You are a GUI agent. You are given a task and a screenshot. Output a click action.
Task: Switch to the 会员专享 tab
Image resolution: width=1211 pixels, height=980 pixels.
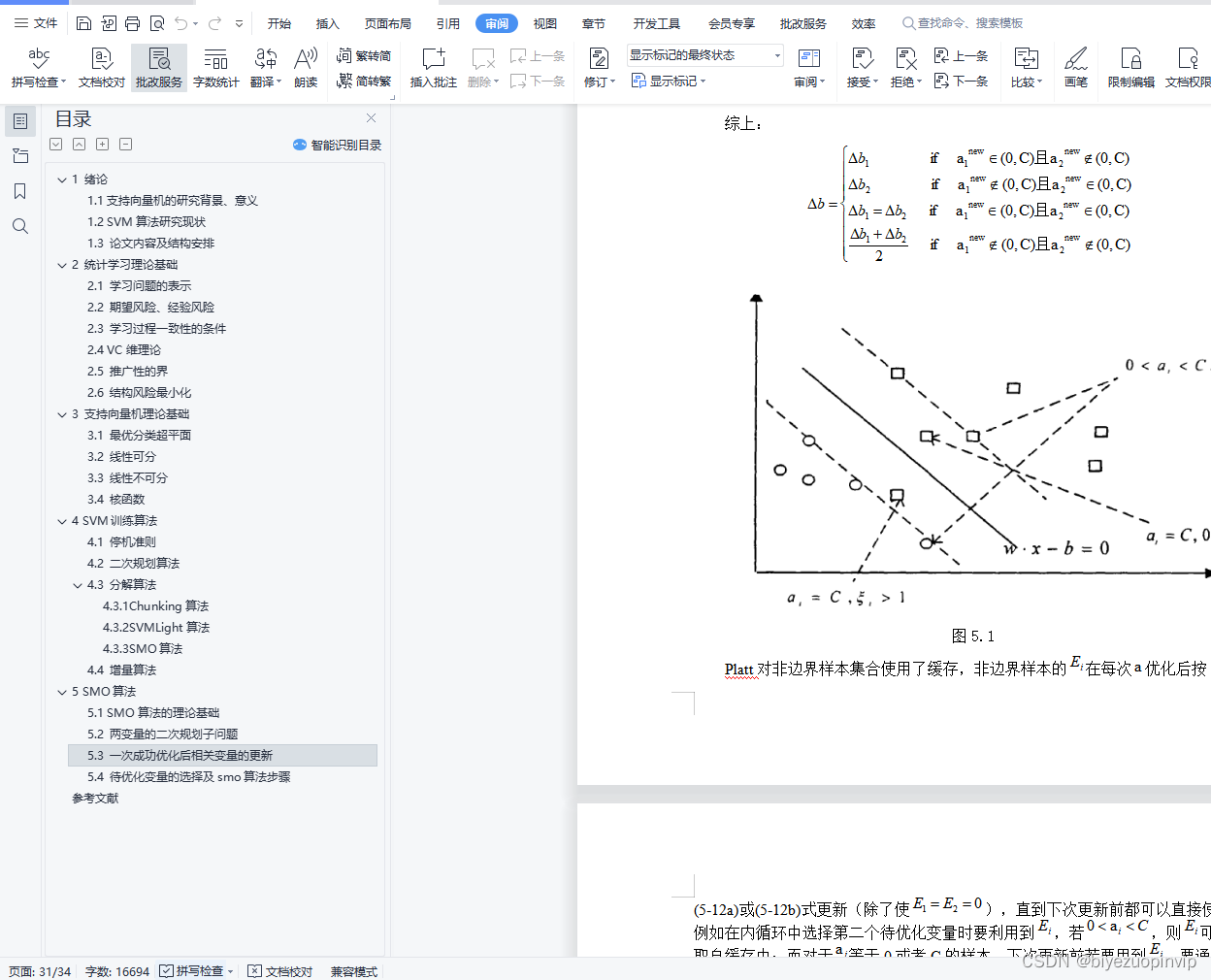[732, 23]
